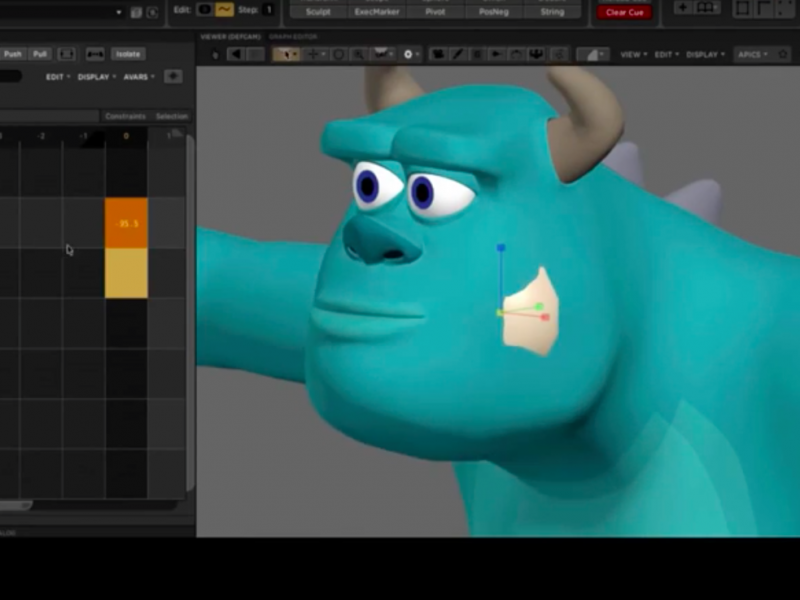Viewport: 800px width, 600px height.
Task: Switch to the Constraints tab
Action: point(125,116)
